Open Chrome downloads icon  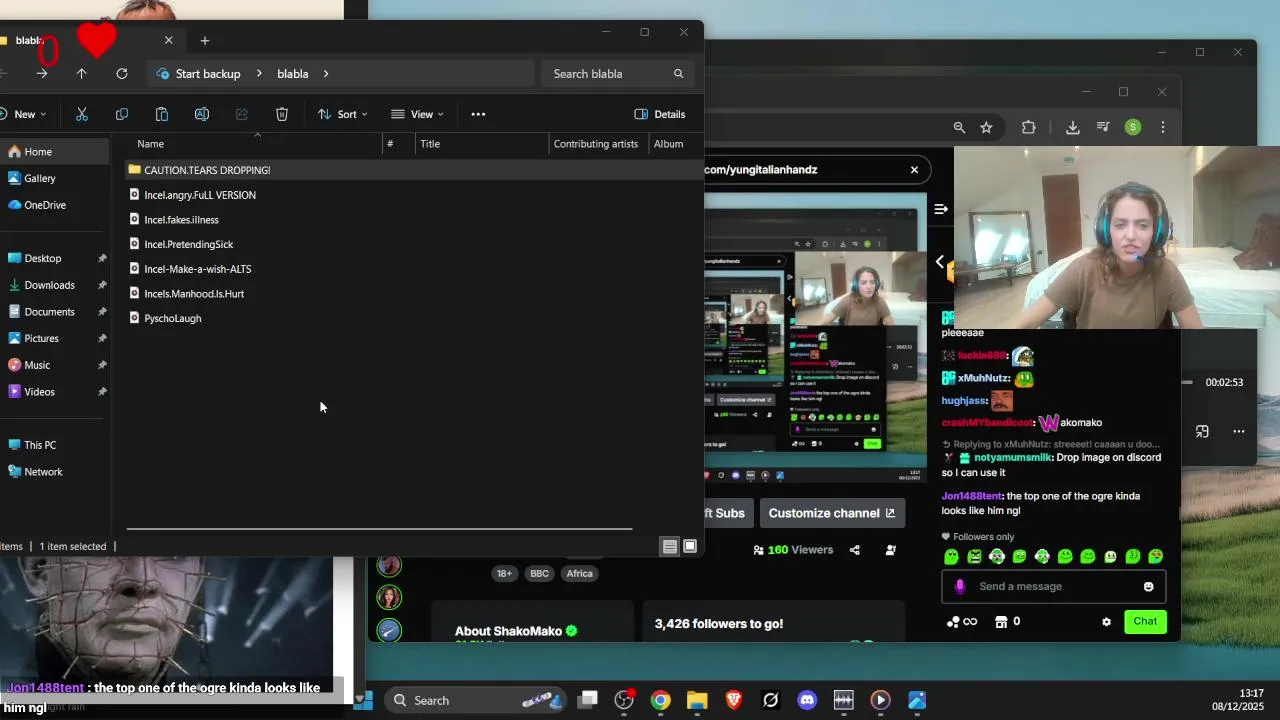pyautogui.click(x=1073, y=127)
